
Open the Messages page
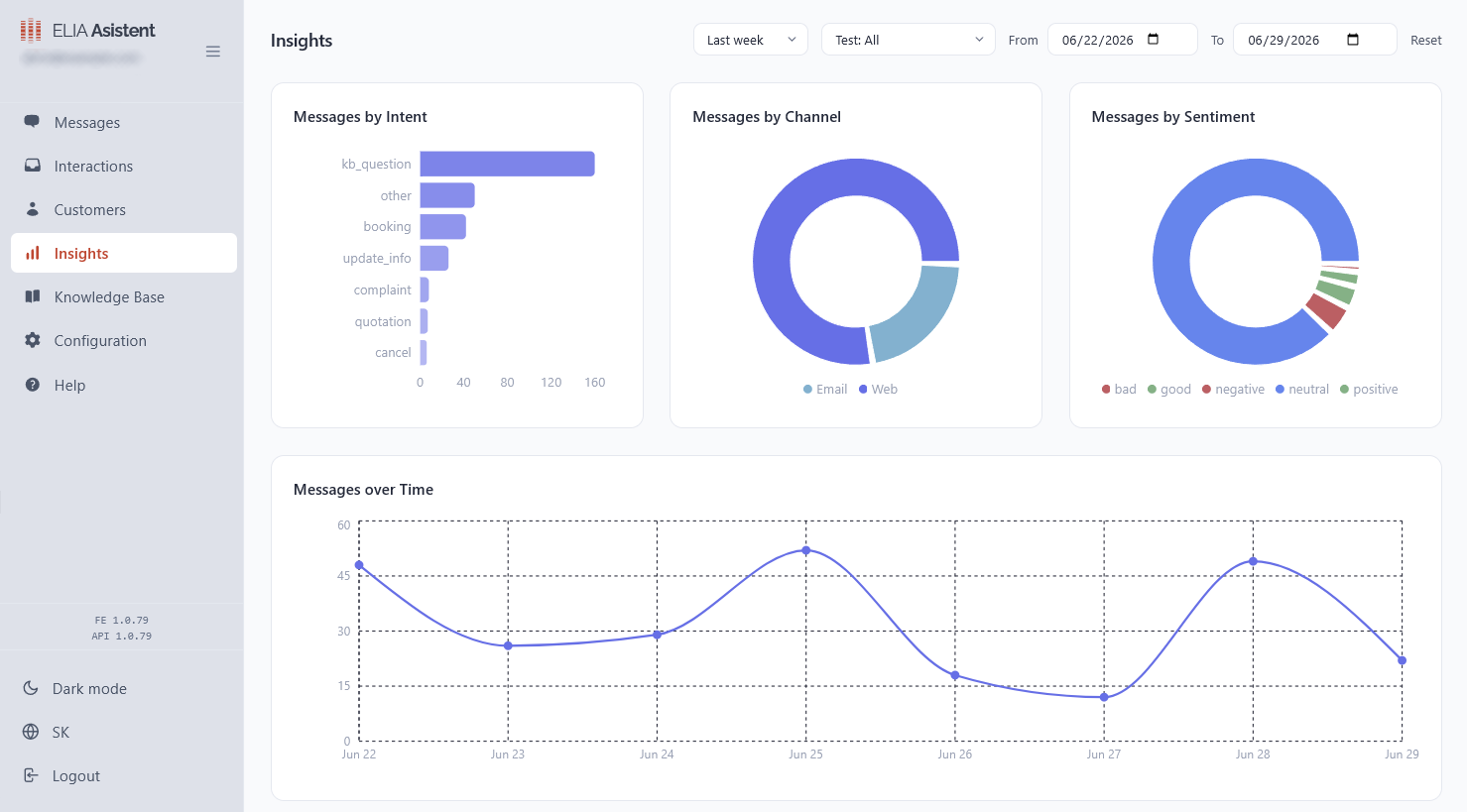pos(124,122)
